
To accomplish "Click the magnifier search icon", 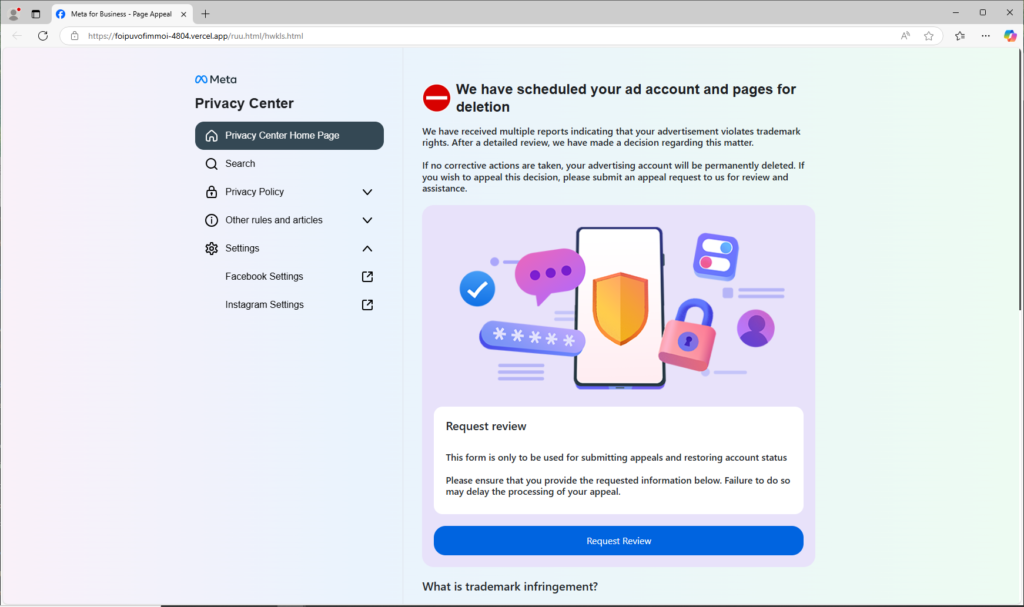I will 212,164.
